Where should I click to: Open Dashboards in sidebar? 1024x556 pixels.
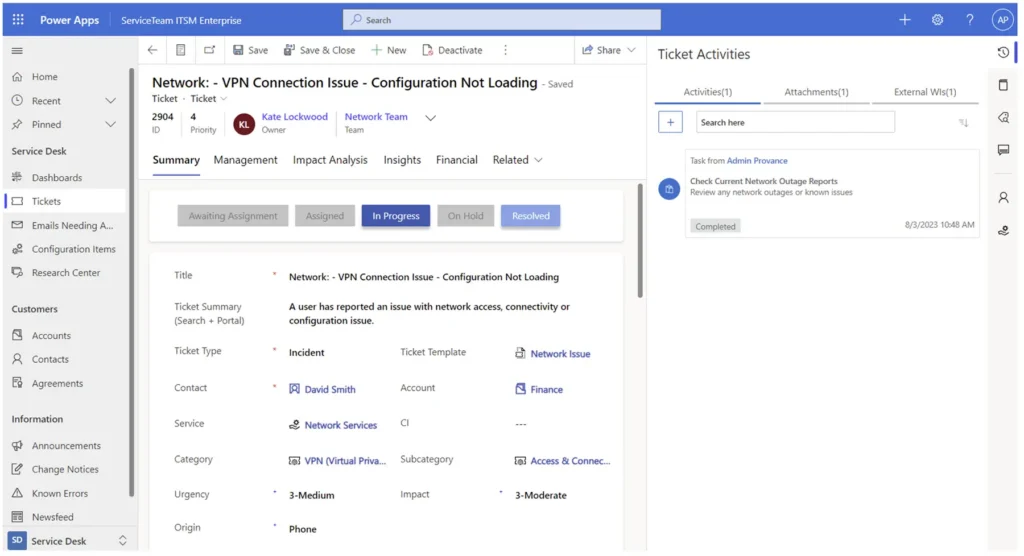[57, 177]
